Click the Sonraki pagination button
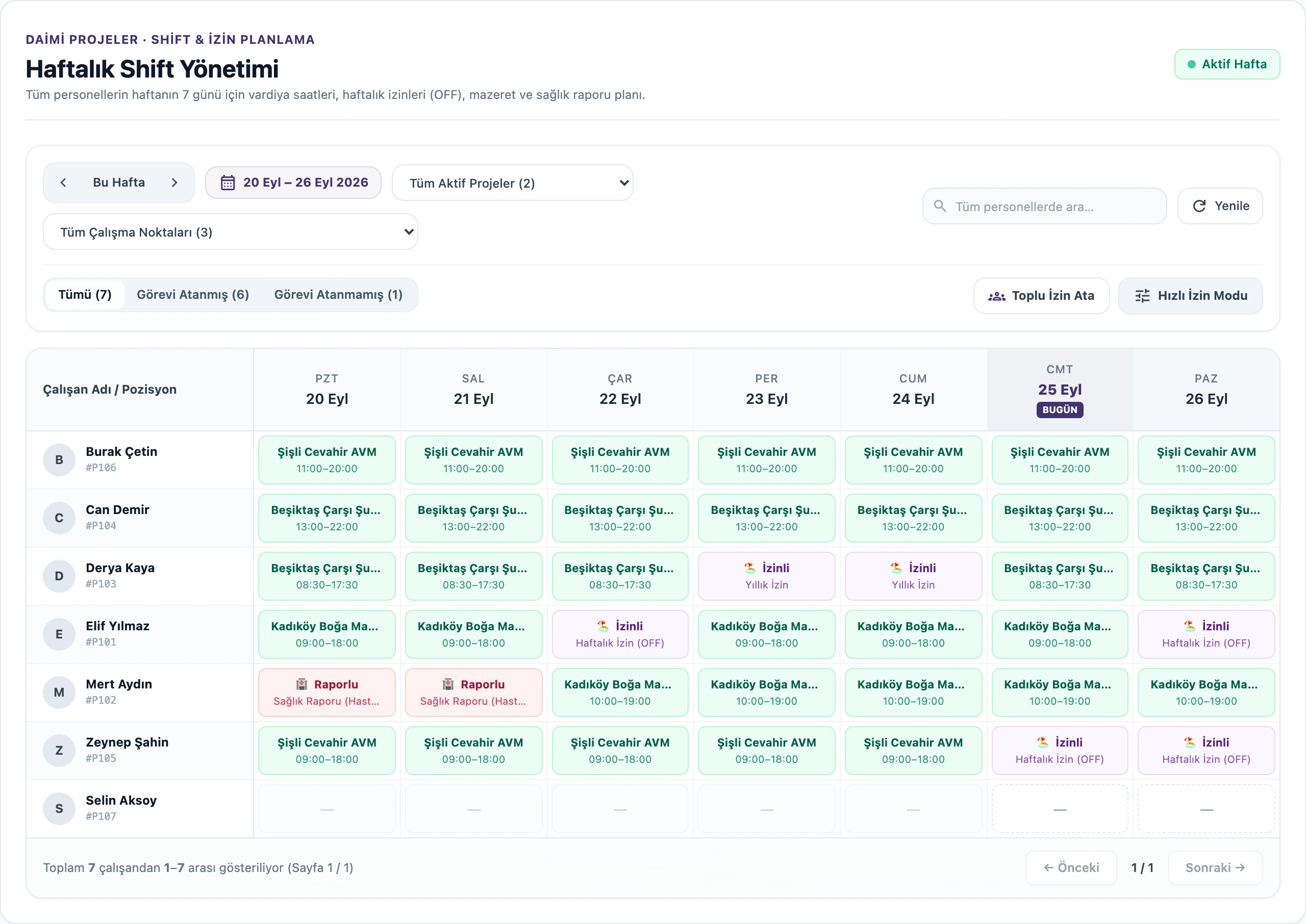Image resolution: width=1306 pixels, height=924 pixels. coord(1216,868)
